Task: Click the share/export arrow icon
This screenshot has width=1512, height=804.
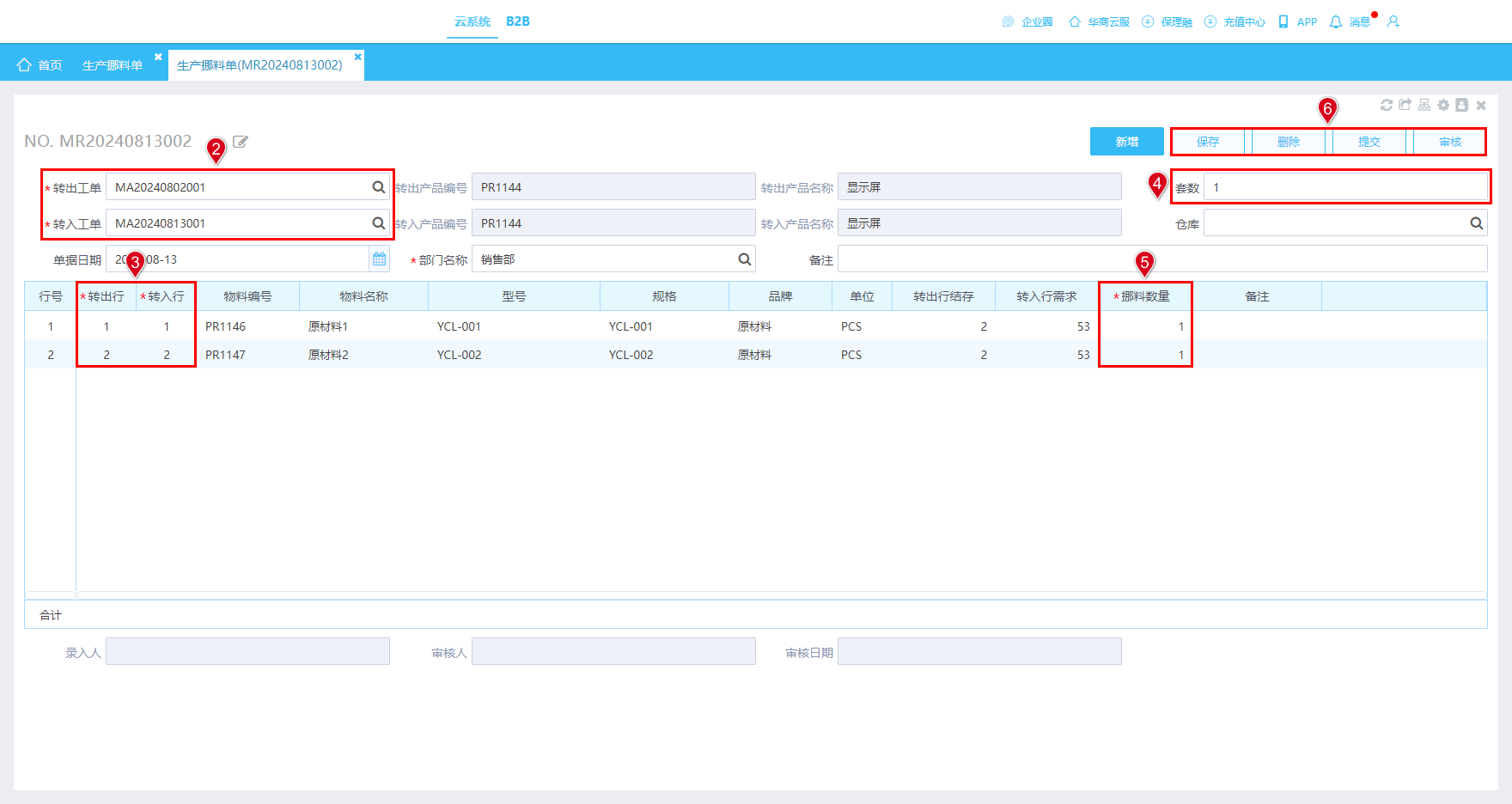Action: point(1405,105)
